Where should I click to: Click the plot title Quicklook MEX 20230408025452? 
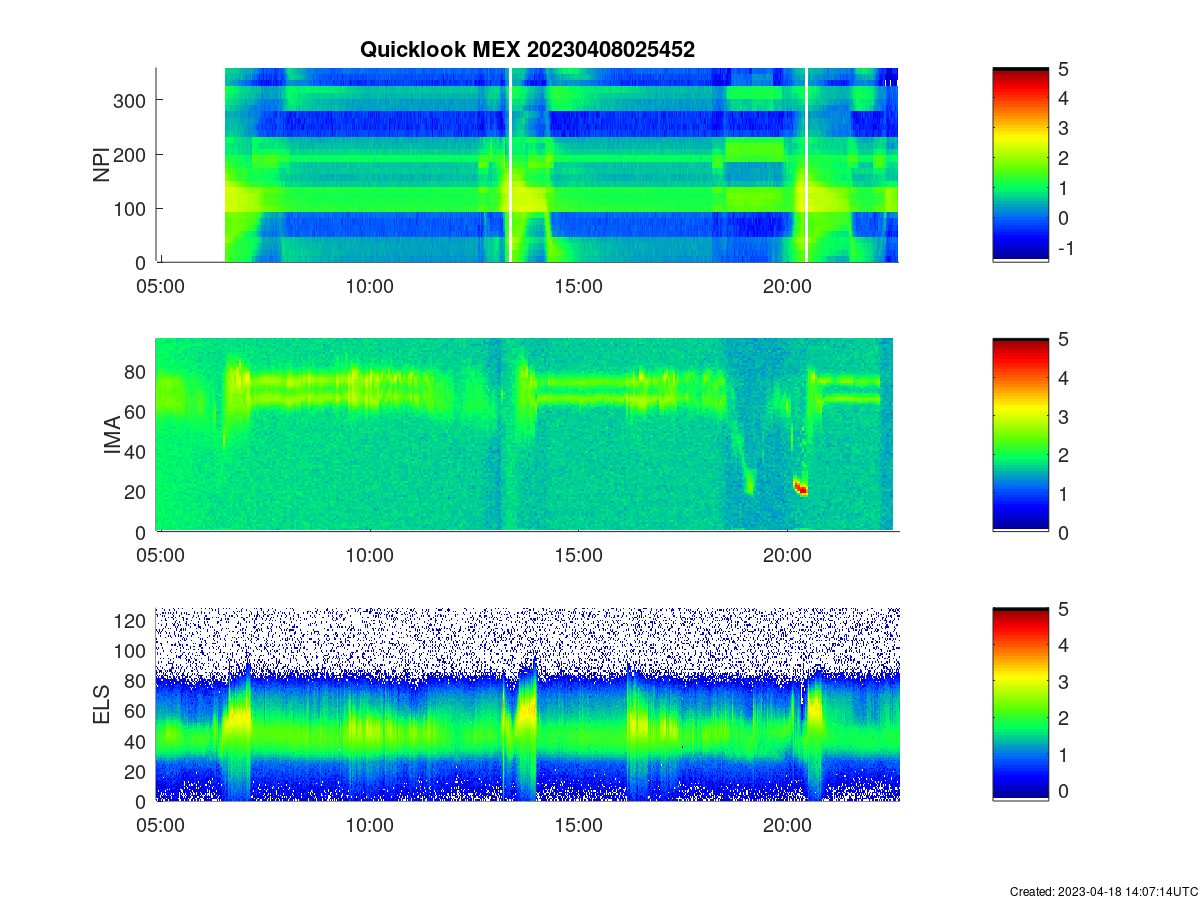click(x=527, y=49)
